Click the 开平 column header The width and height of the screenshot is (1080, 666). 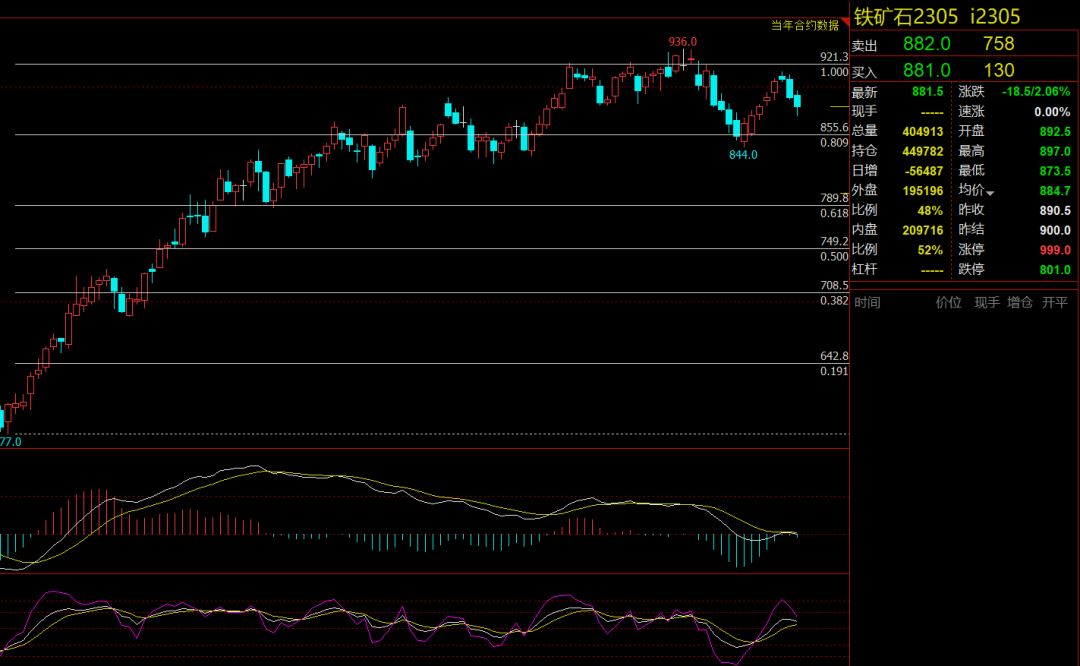1054,302
